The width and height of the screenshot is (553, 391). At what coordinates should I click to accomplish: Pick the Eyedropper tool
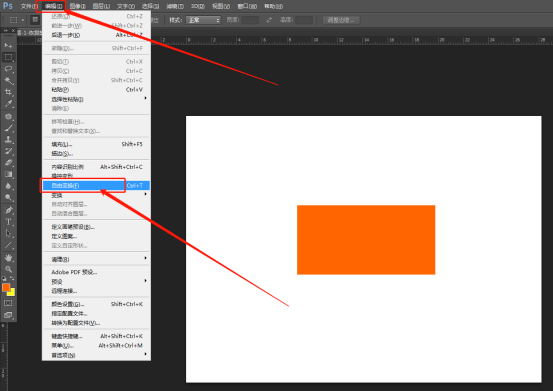tap(8, 104)
